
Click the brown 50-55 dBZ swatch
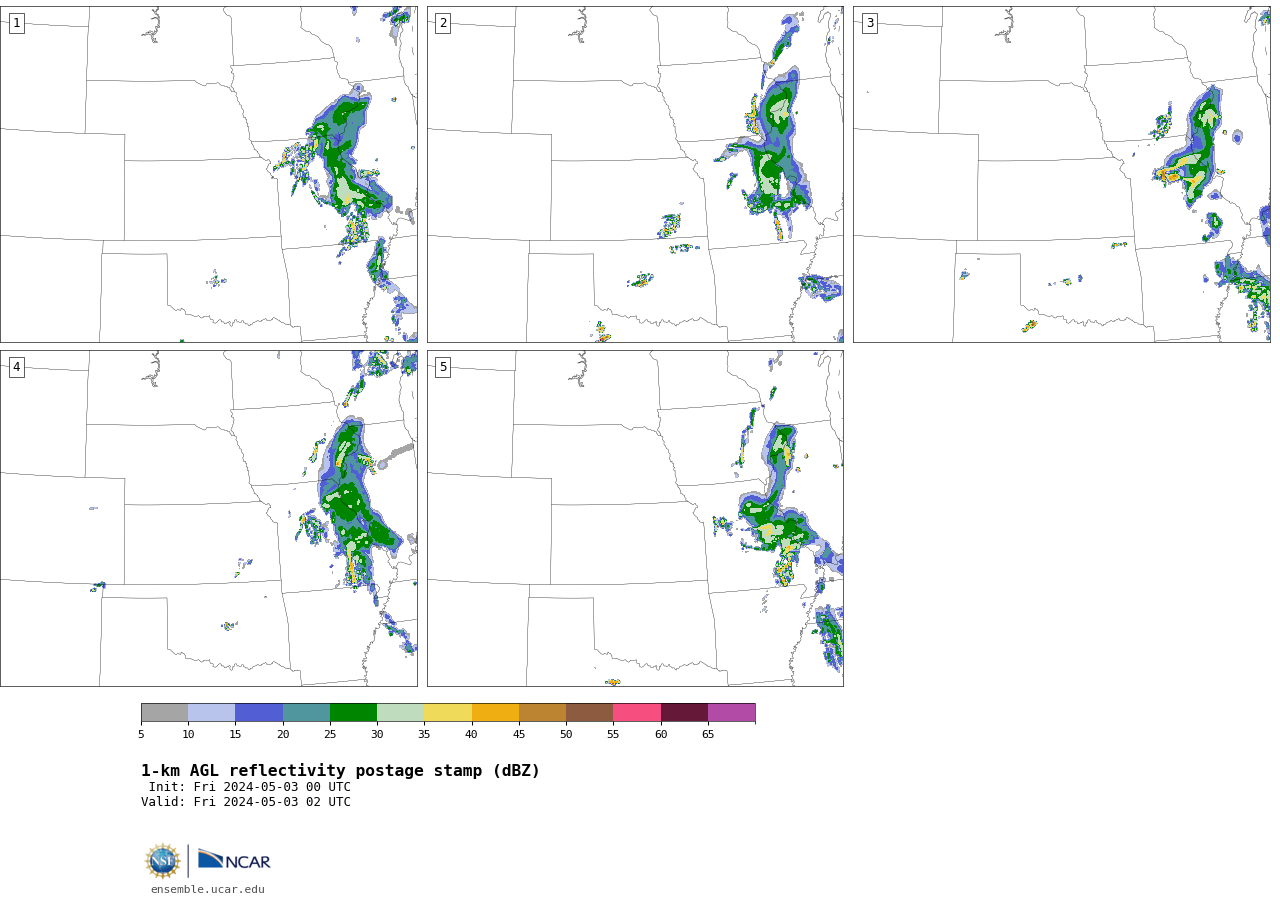pyautogui.click(x=590, y=712)
